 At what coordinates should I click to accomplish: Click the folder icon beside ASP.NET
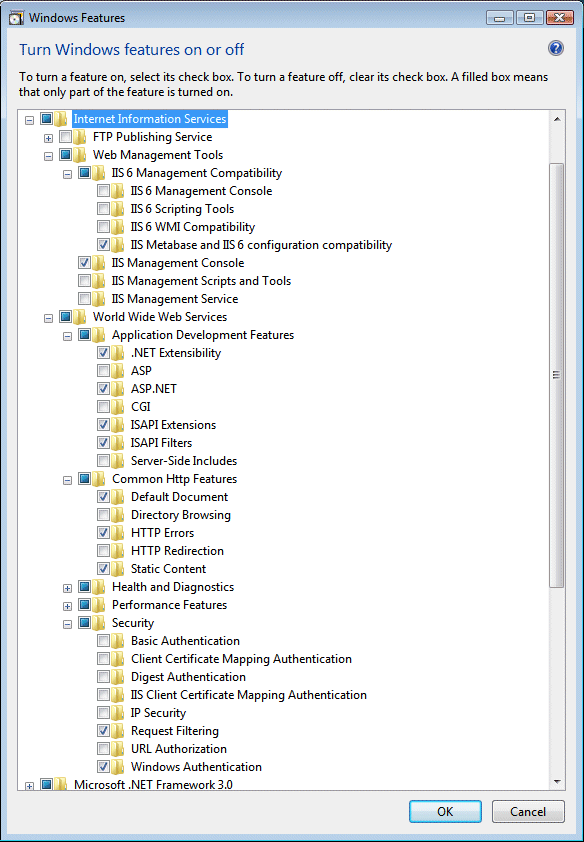[x=118, y=388]
